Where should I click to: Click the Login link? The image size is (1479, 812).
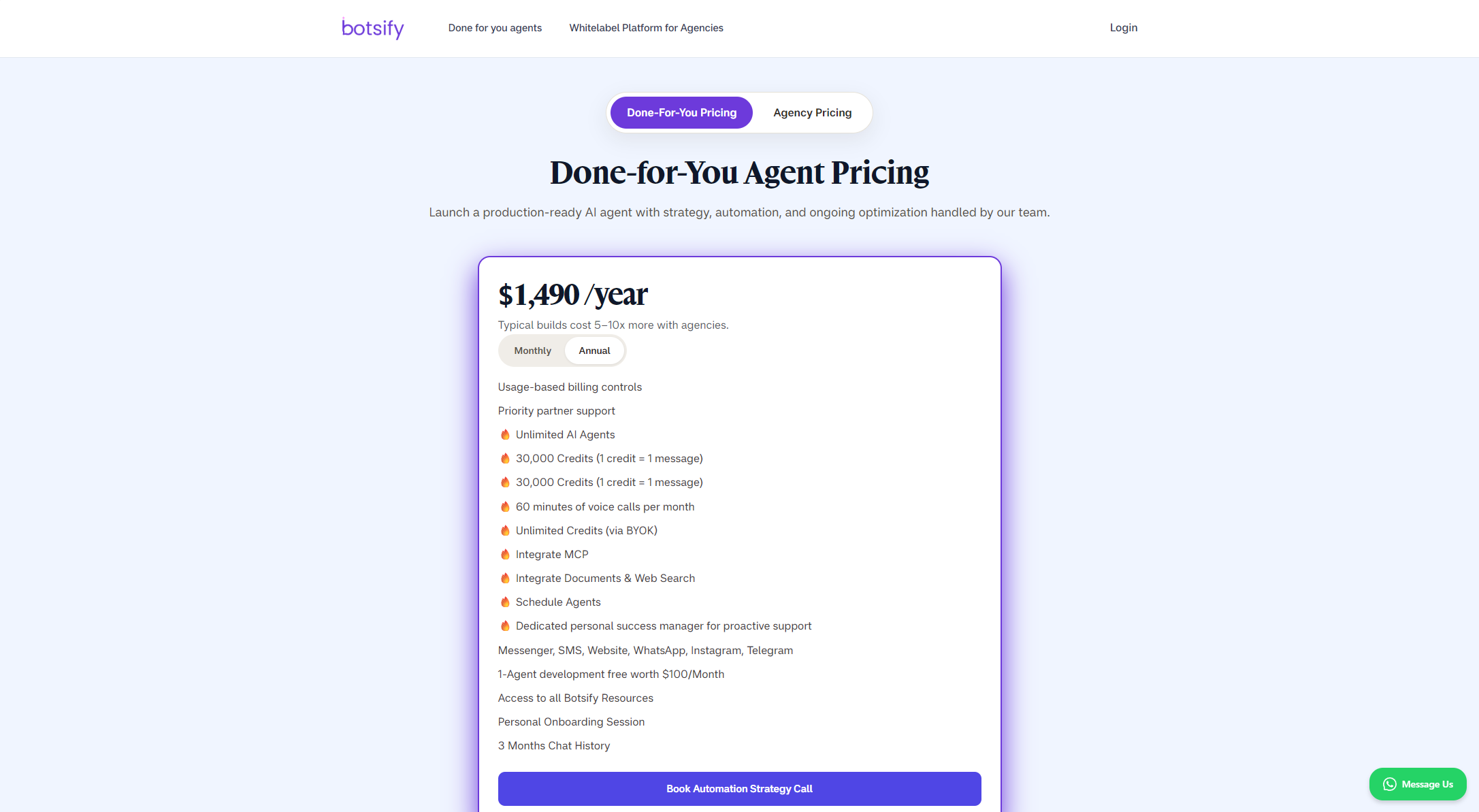(x=1123, y=28)
